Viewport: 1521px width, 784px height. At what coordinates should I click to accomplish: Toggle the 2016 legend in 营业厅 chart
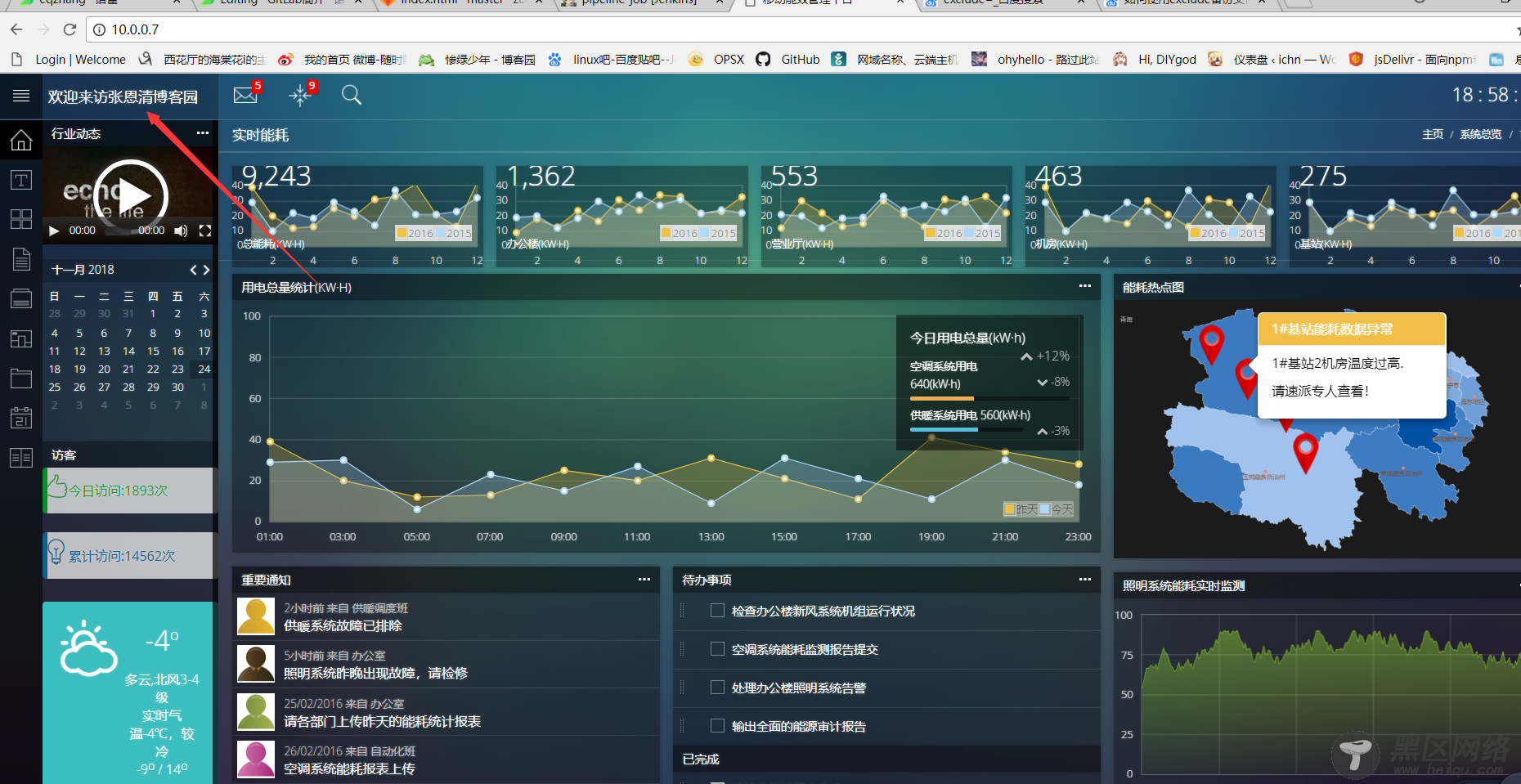(943, 233)
